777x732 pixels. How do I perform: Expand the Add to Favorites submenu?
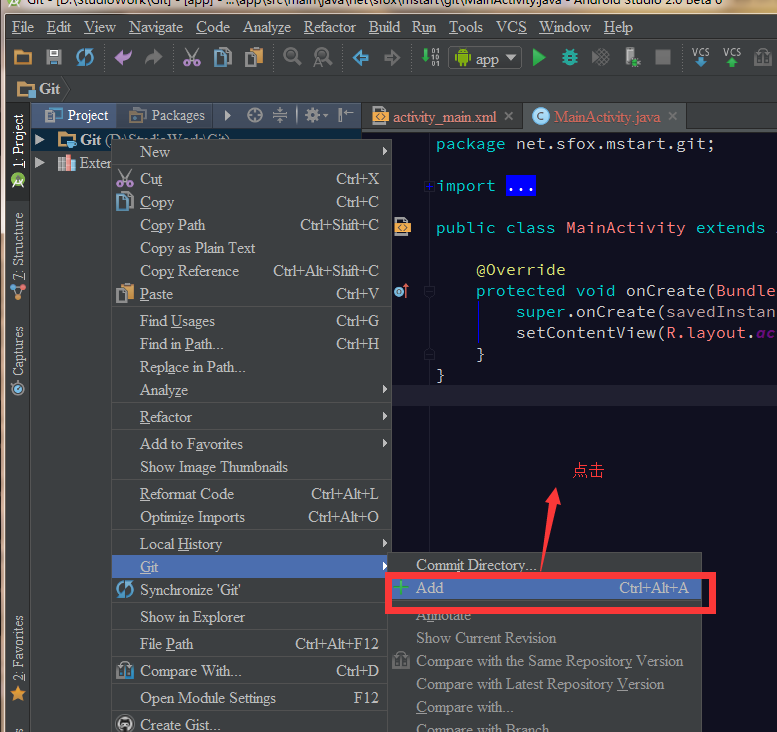coord(251,444)
